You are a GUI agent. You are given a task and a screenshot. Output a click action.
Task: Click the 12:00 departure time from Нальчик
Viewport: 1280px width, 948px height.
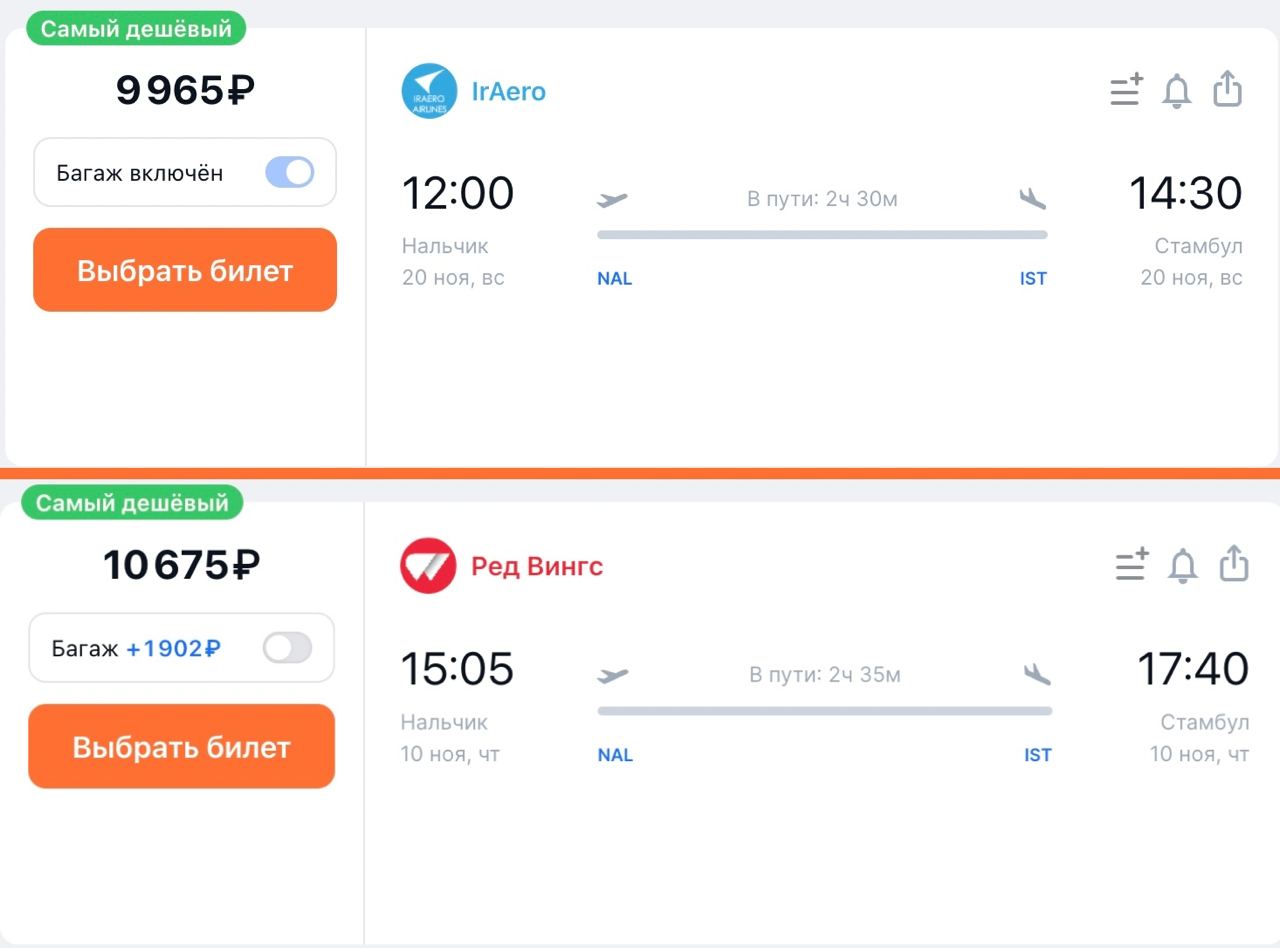(457, 193)
